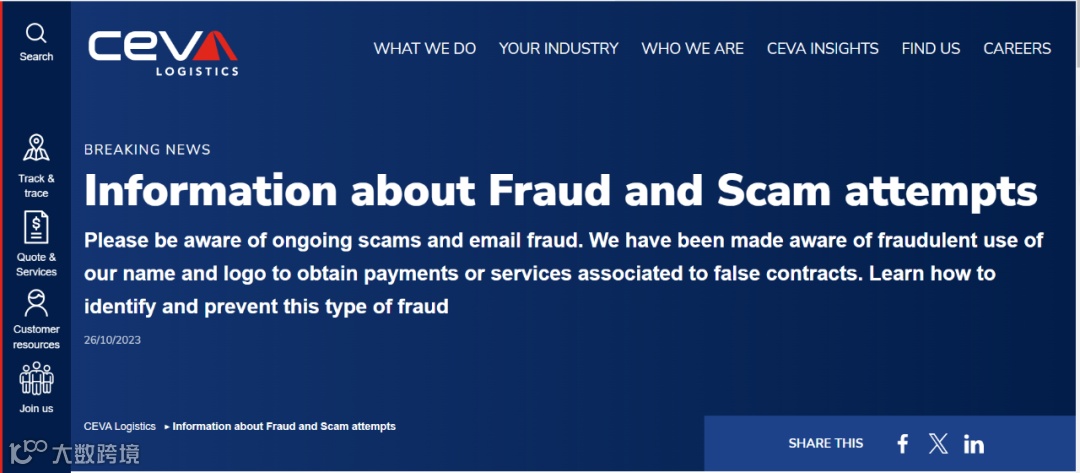Expand the FIND US menu
The height and width of the screenshot is (473, 1080).
pos(930,48)
